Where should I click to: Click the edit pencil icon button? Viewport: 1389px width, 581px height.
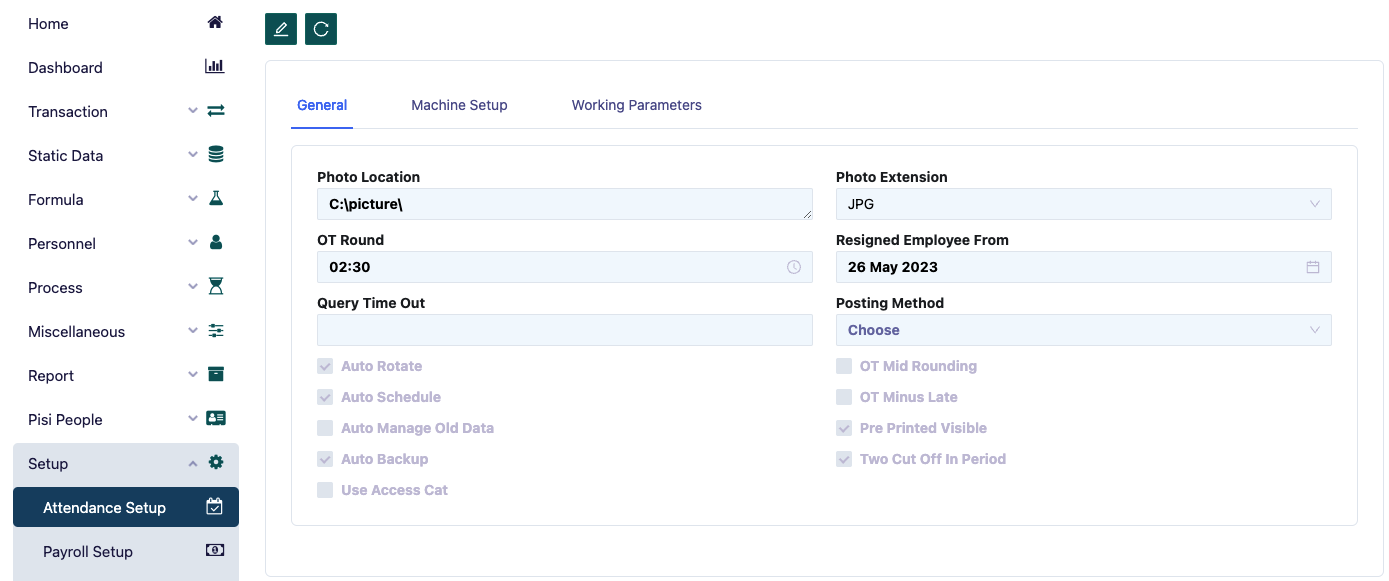tap(281, 29)
